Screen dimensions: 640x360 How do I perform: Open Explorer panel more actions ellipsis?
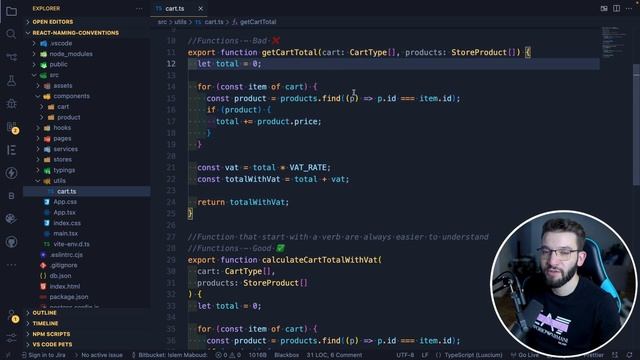(x=139, y=9)
